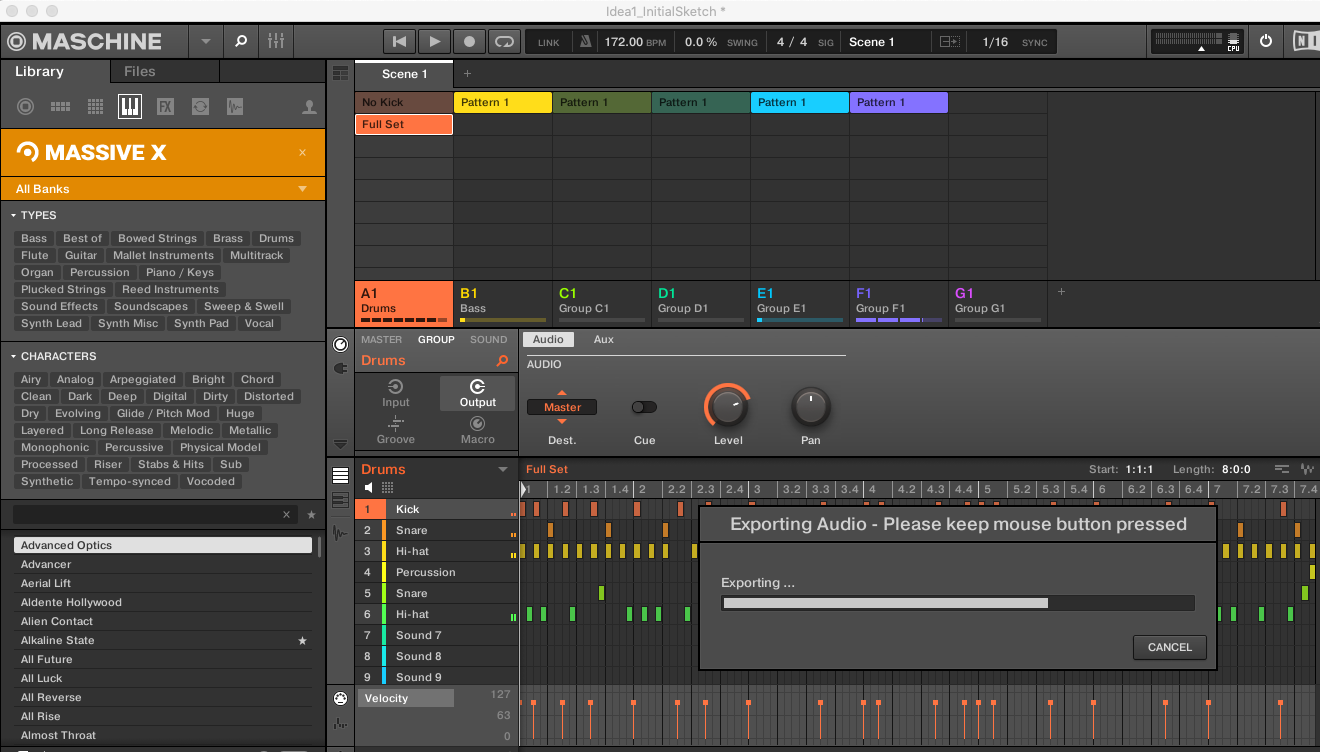Select the Bass type tag
Viewport: 1320px width, 752px height.
(34, 239)
